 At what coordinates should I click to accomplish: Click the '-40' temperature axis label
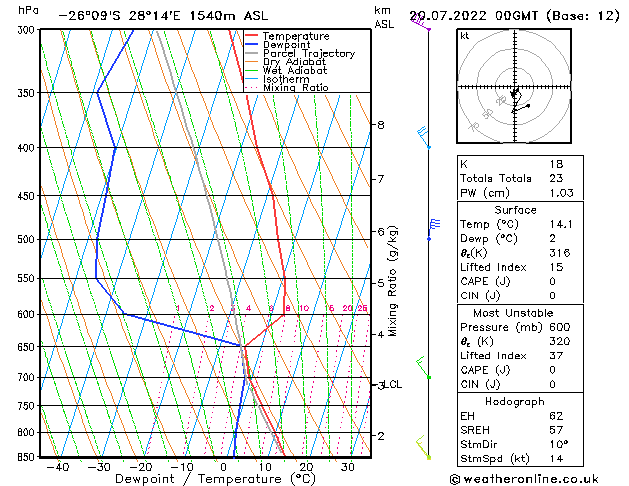[x=58, y=467]
